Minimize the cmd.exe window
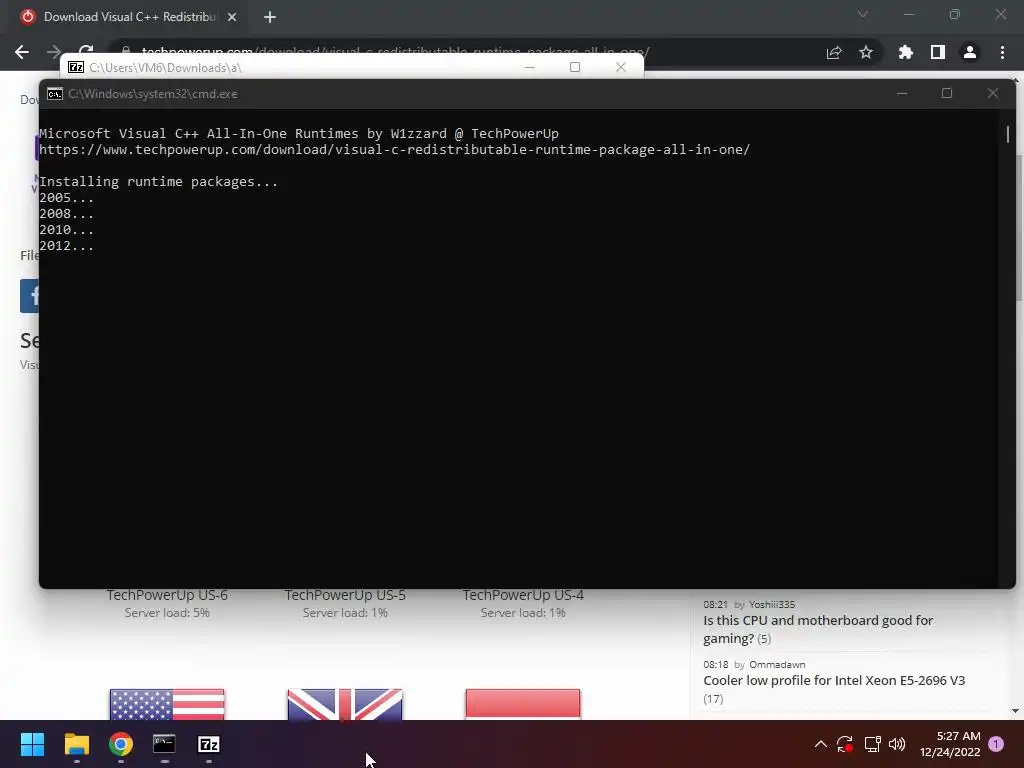Viewport: 1024px width, 768px height. 902,93
